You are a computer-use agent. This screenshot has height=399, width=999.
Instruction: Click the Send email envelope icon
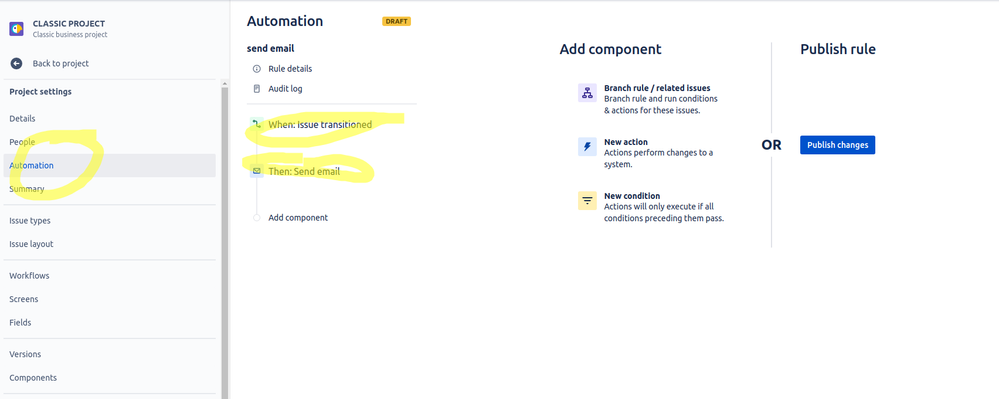257,171
